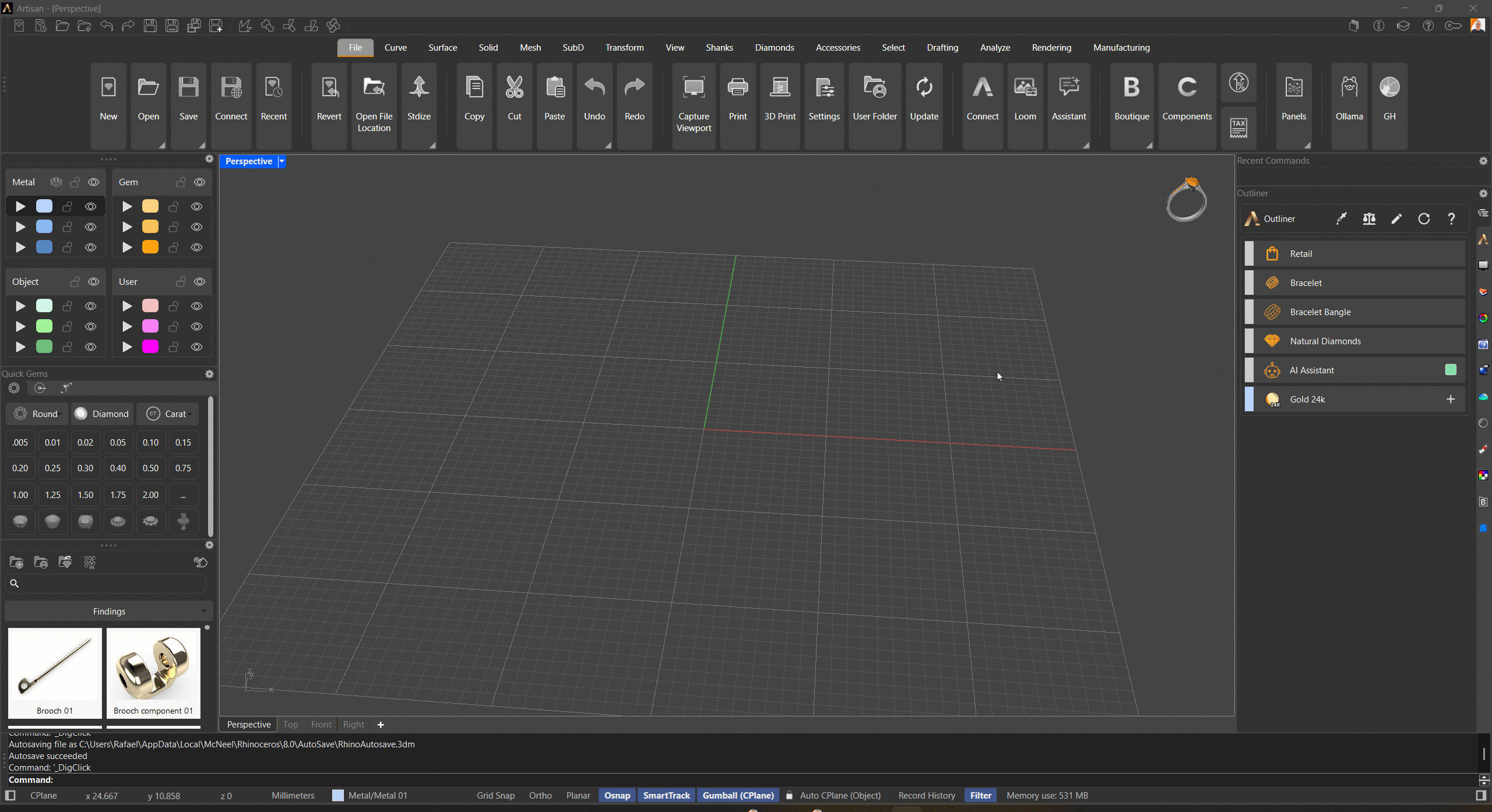This screenshot has width=1492, height=812.
Task: Click the Outliner balance scale icon
Action: (1369, 219)
